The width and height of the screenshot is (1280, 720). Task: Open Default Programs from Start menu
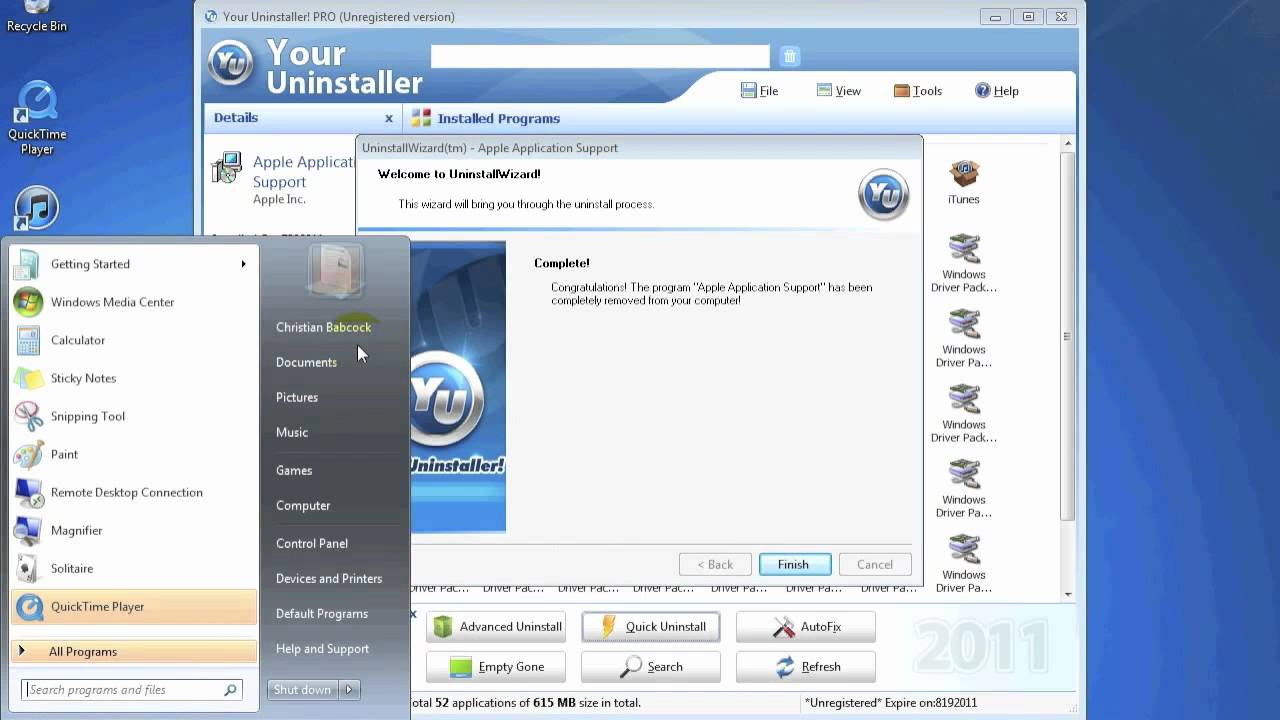point(322,613)
